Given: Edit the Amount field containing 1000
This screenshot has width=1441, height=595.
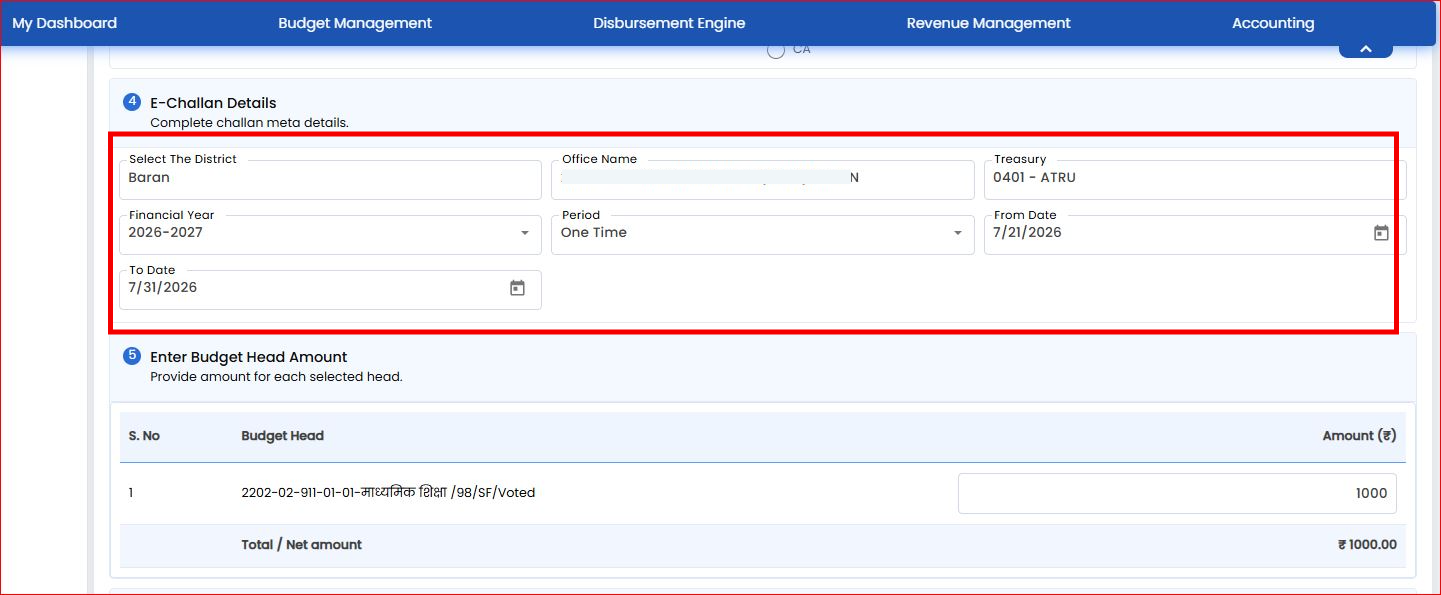Looking at the screenshot, I should (1177, 493).
